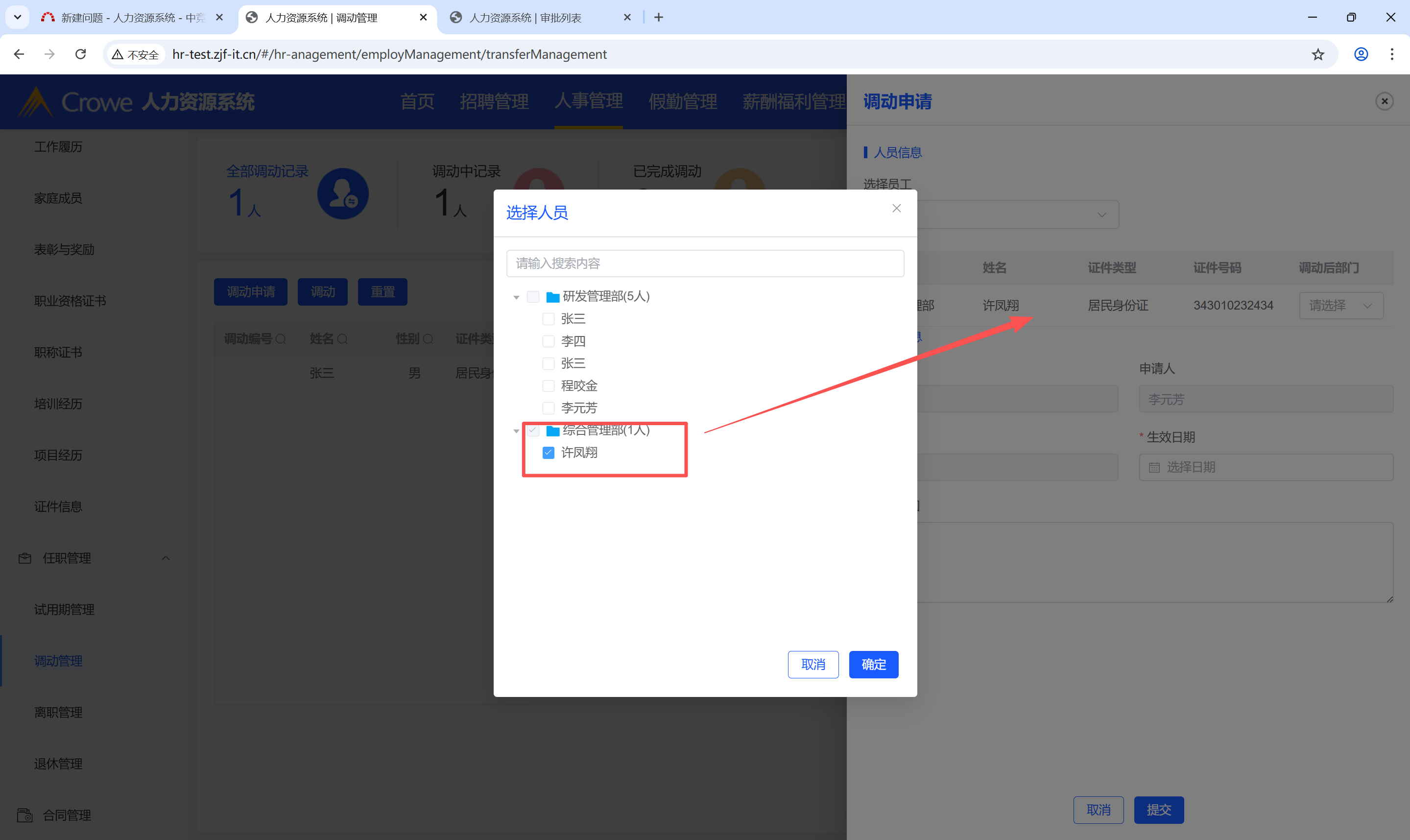Click the 综合管理部 folder icon
Image resolution: width=1410 pixels, height=840 pixels.
[553, 431]
